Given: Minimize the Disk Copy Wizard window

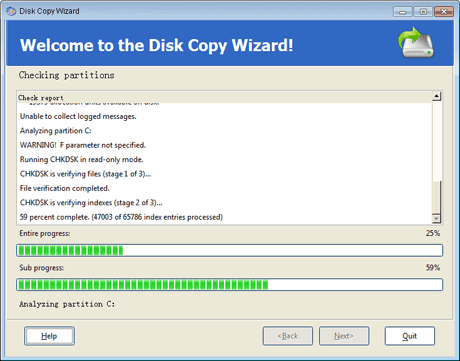Looking at the screenshot, I should [403, 12].
